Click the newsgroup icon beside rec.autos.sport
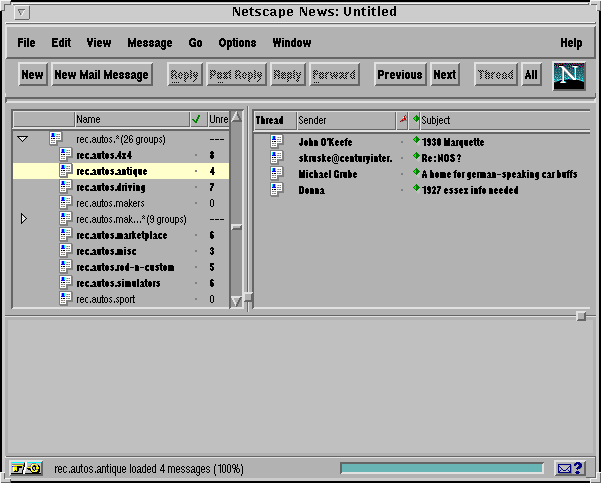The width and height of the screenshot is (601, 483). (66, 299)
